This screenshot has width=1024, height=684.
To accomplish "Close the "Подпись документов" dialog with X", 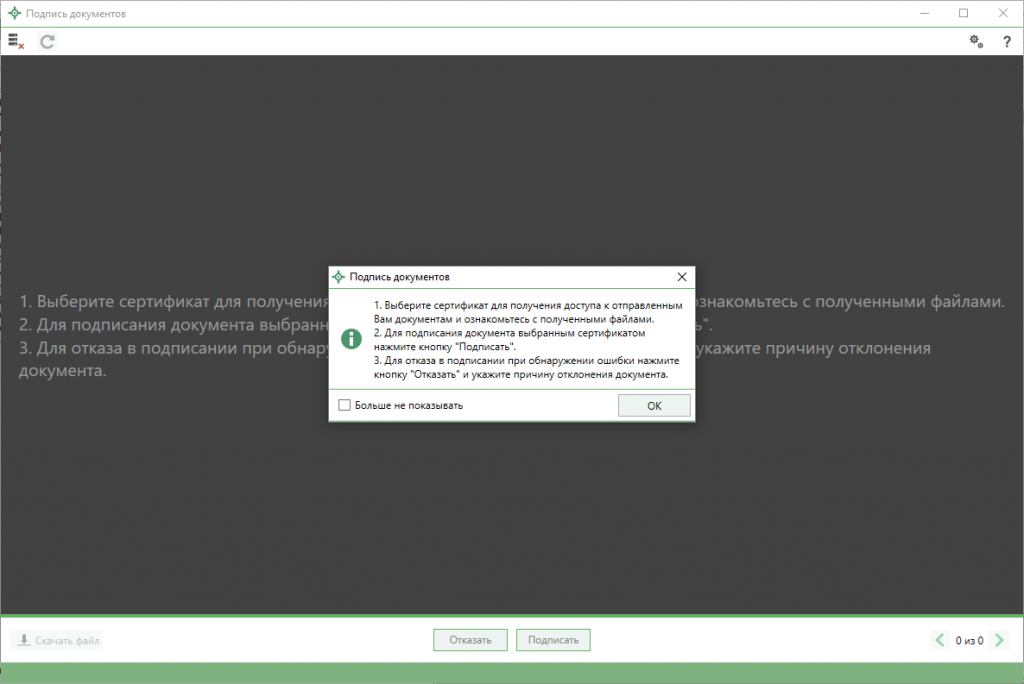I will click(682, 276).
